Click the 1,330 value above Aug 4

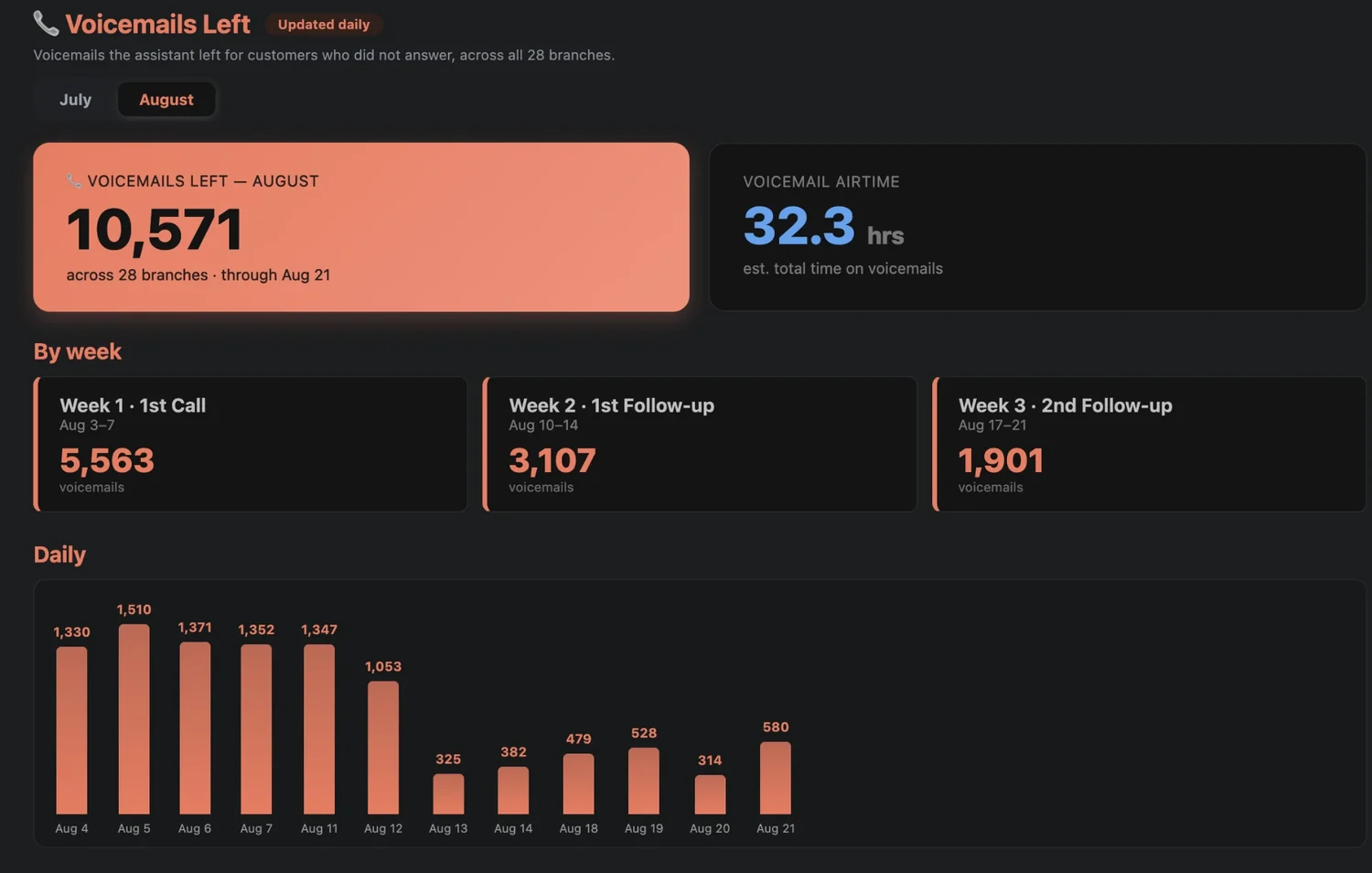tap(71, 632)
